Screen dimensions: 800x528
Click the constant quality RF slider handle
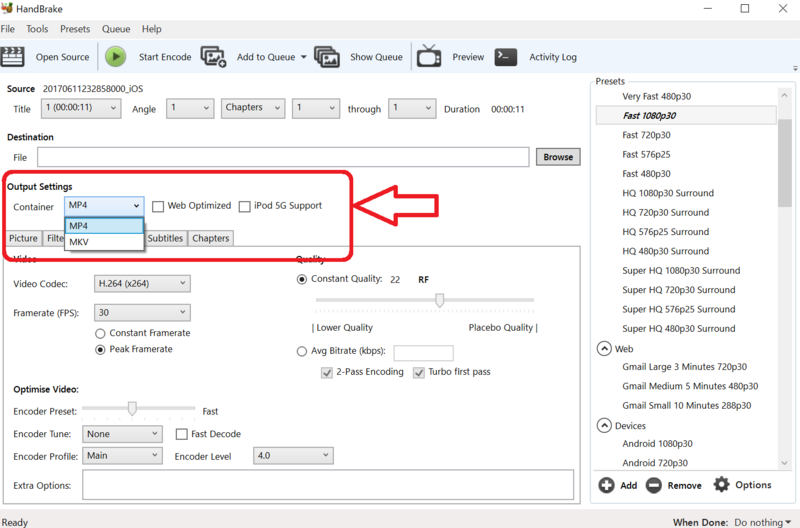439,300
